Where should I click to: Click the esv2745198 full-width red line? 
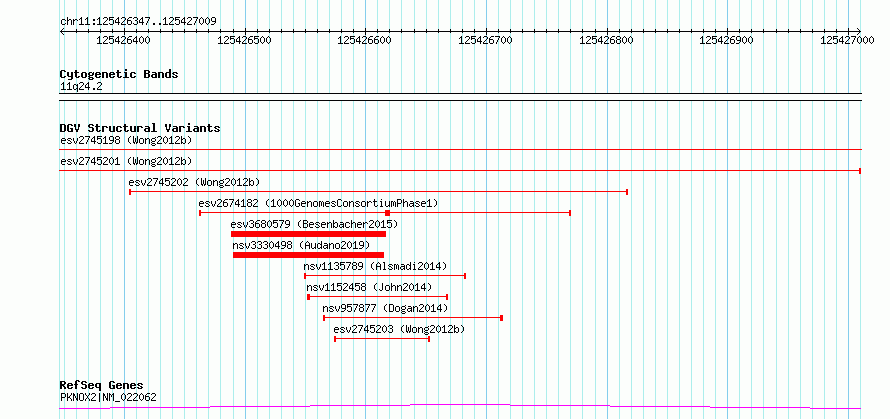coord(460,150)
